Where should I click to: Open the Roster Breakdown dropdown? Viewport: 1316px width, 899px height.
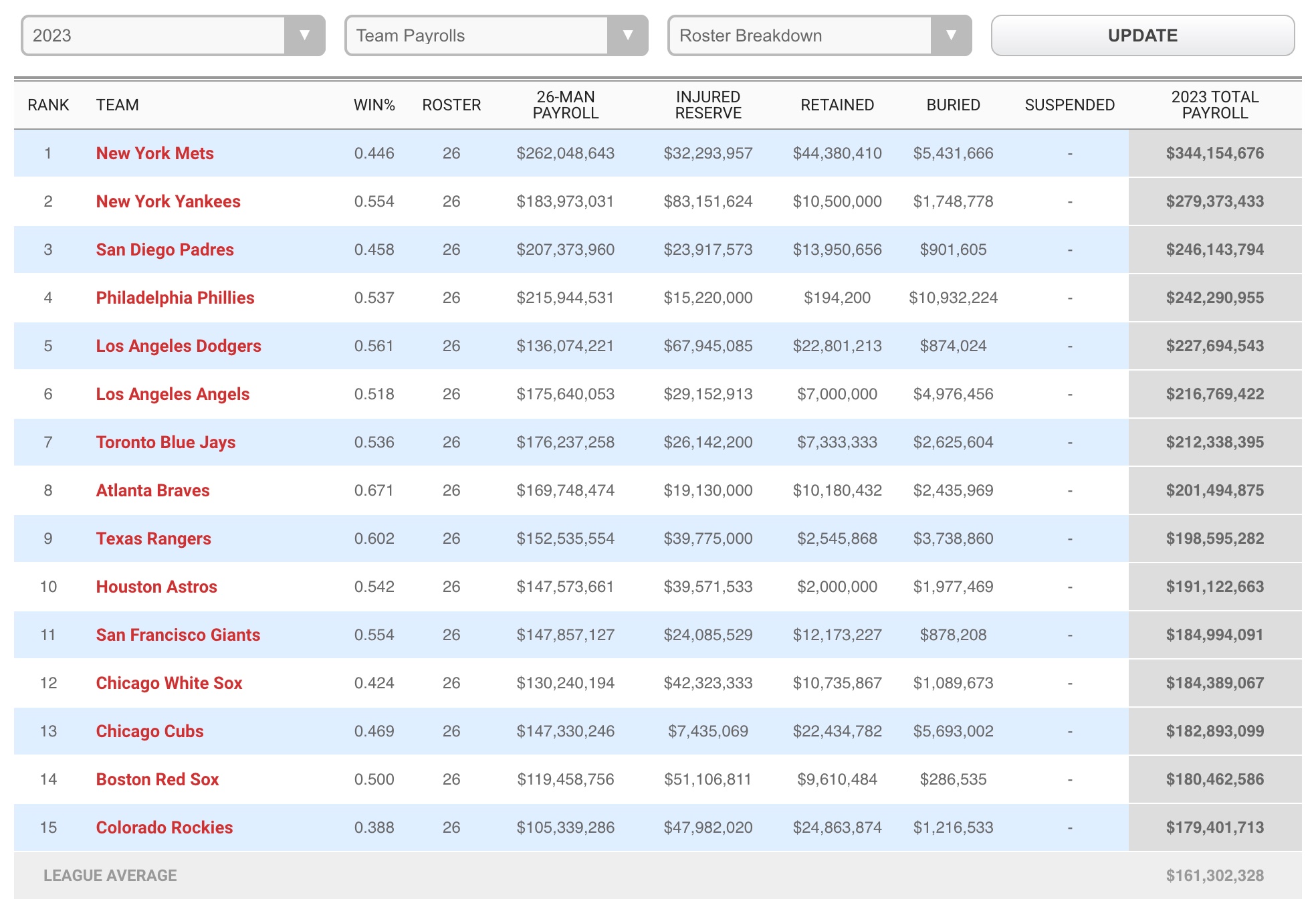tap(819, 35)
